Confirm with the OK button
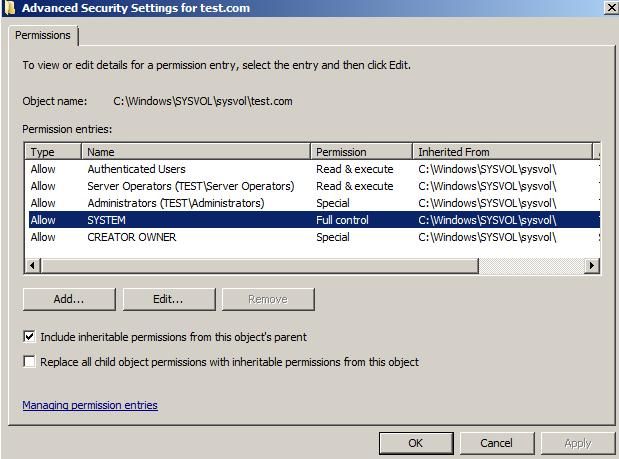This screenshot has width=619, height=459. click(x=416, y=443)
